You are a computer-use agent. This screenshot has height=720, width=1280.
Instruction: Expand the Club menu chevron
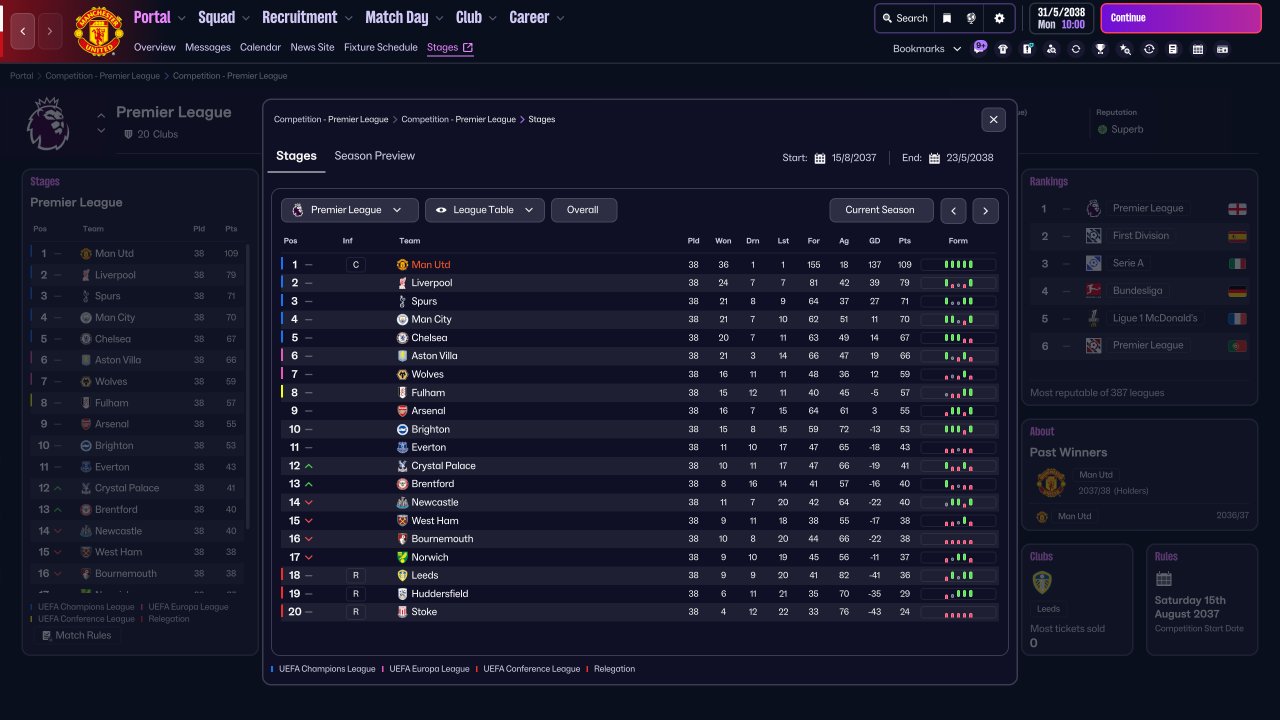(492, 18)
